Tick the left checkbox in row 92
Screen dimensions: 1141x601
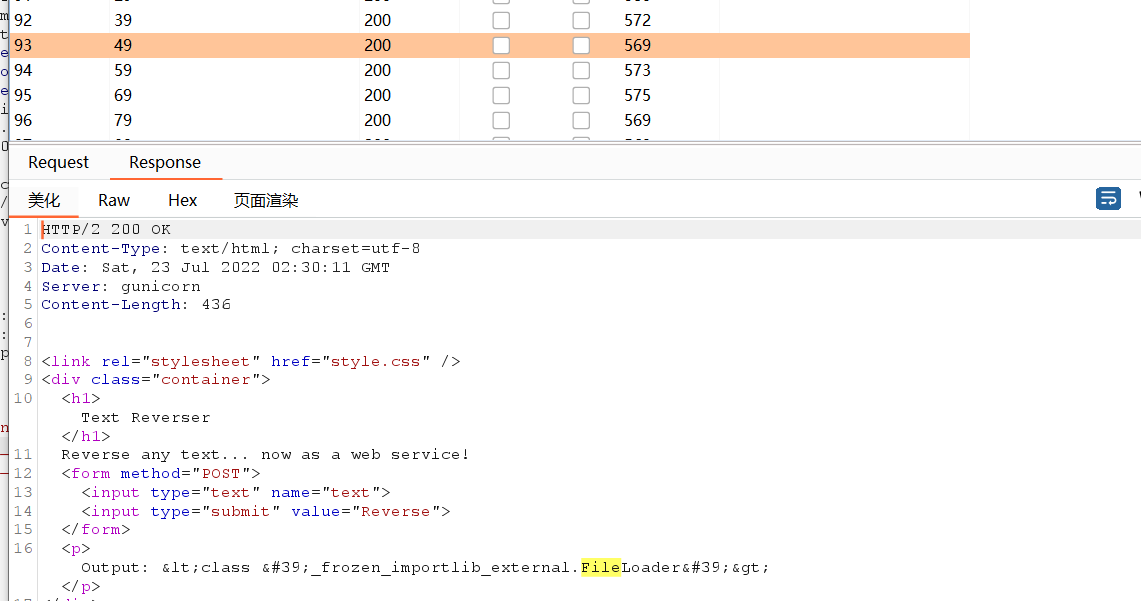[x=501, y=20]
